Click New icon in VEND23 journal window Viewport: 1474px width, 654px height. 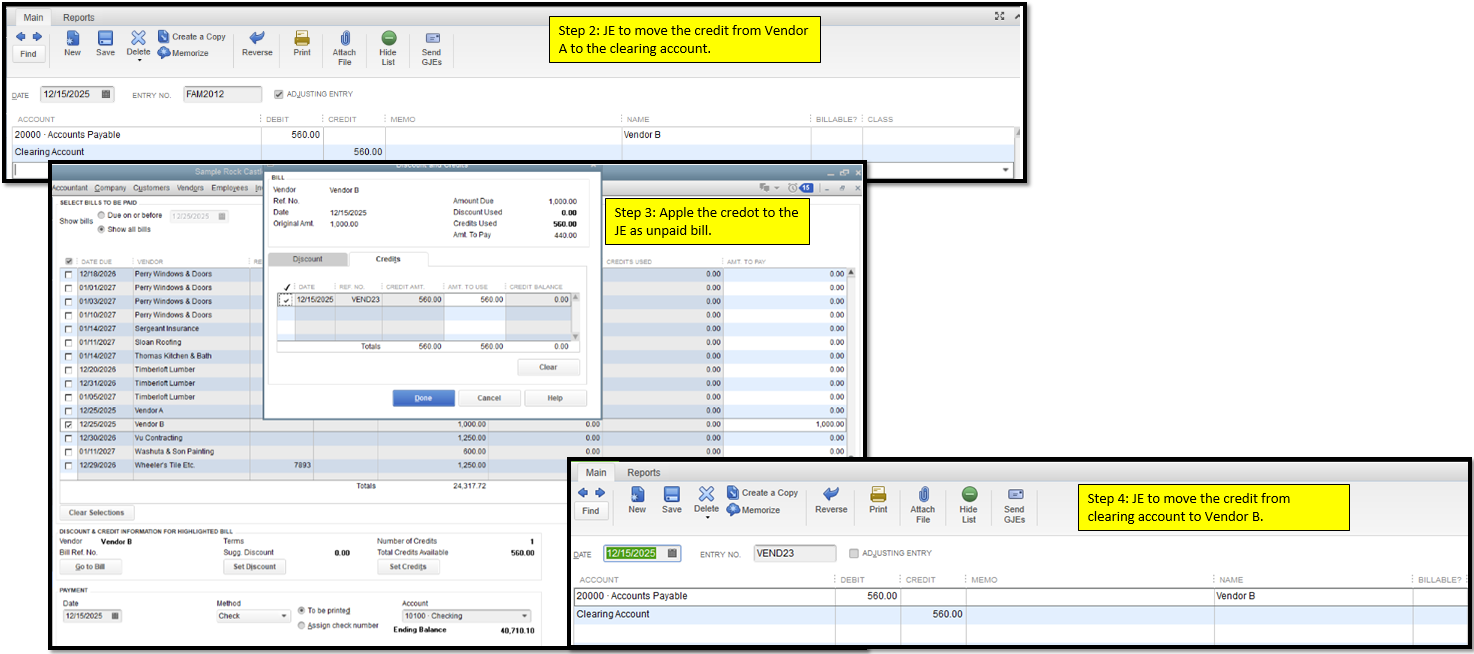[x=637, y=494]
